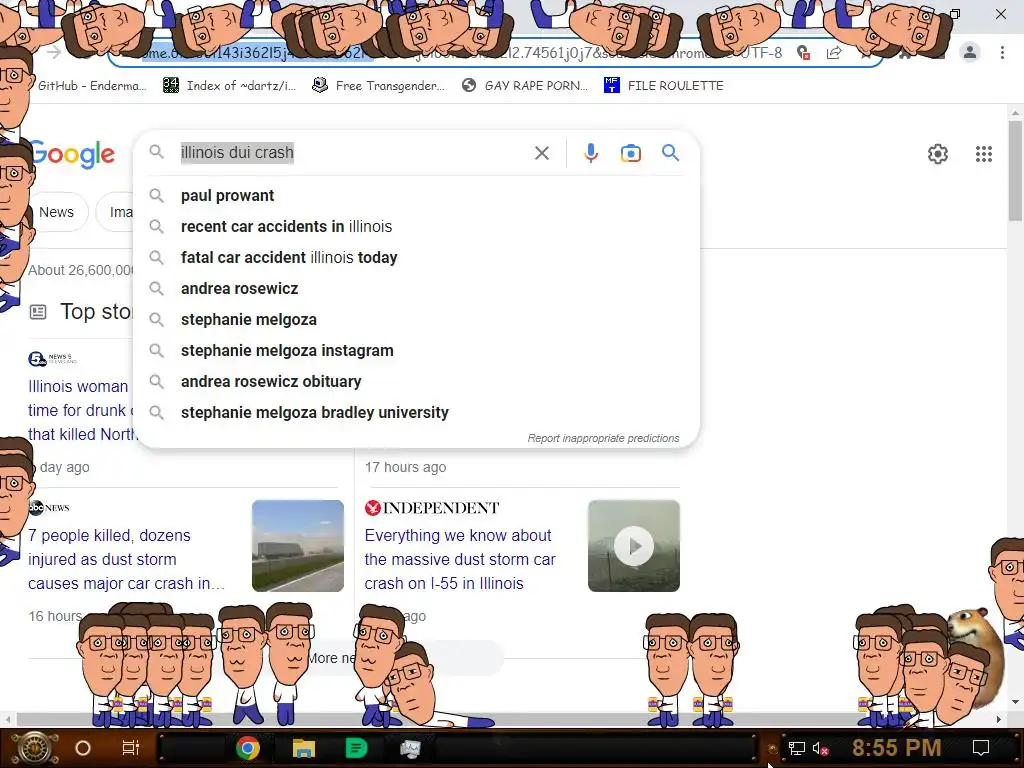
Task: Click the muted volume tray icon
Action: click(821, 748)
